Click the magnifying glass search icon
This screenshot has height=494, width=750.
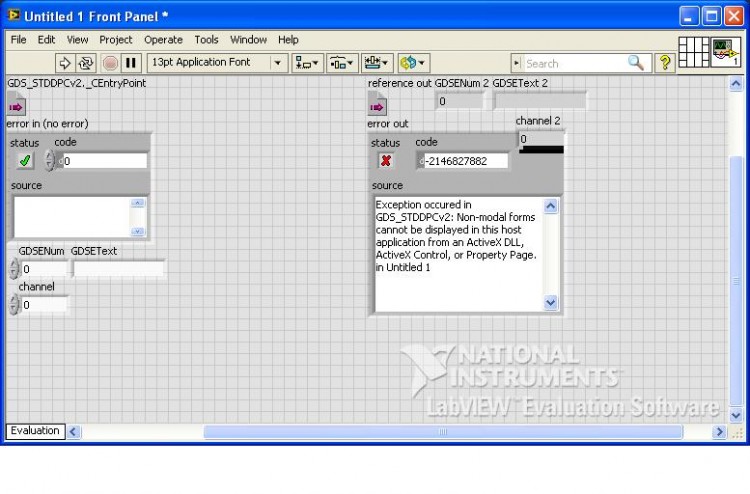pyautogui.click(x=636, y=63)
